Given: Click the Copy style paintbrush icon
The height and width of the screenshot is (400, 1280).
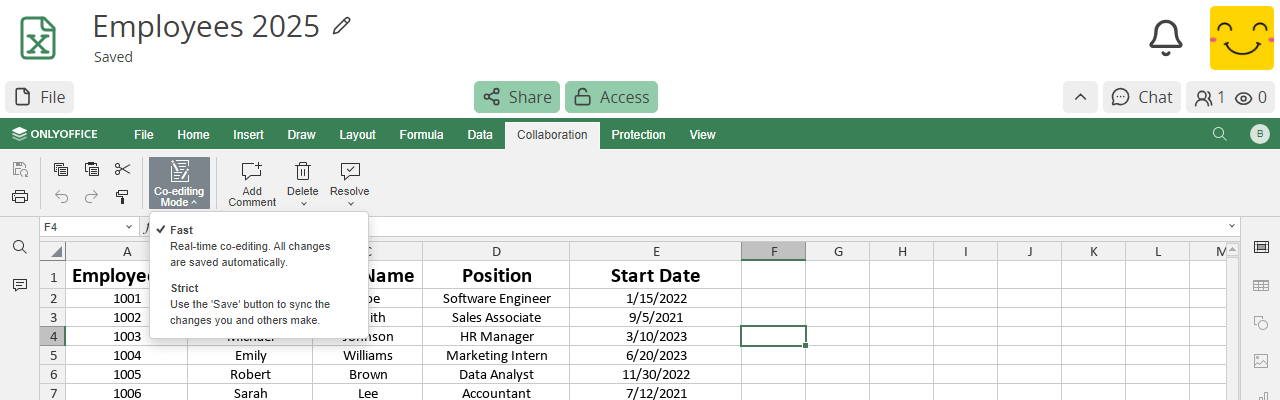Looking at the screenshot, I should 122,196.
